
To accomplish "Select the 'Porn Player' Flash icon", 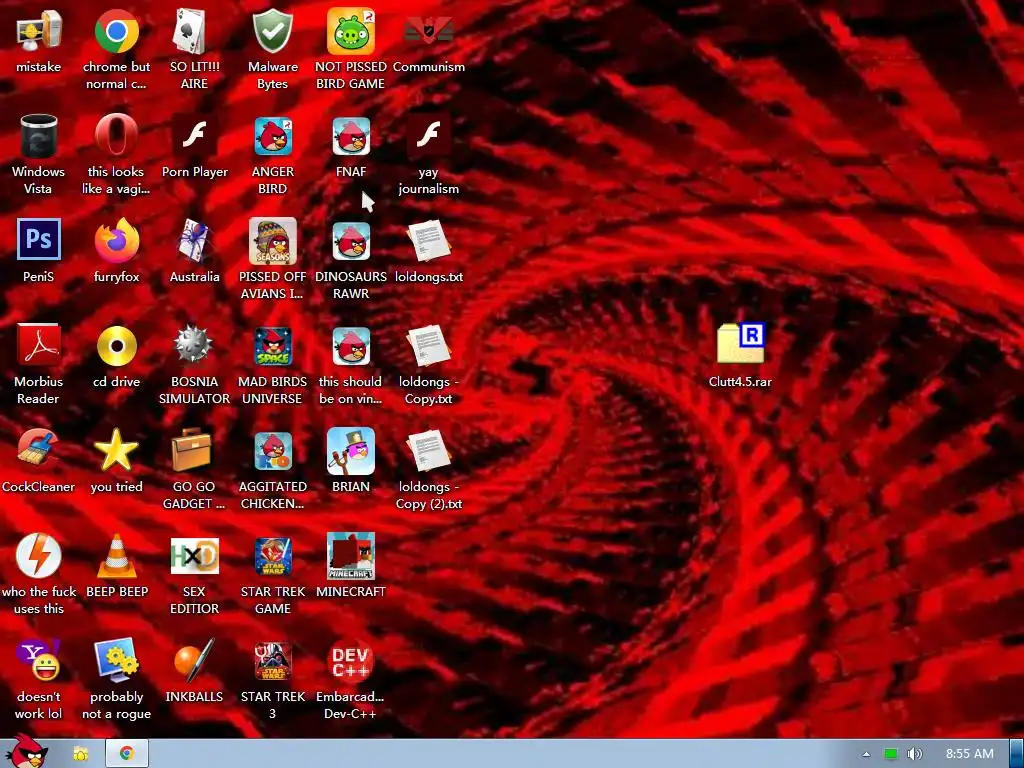I will coord(194,136).
